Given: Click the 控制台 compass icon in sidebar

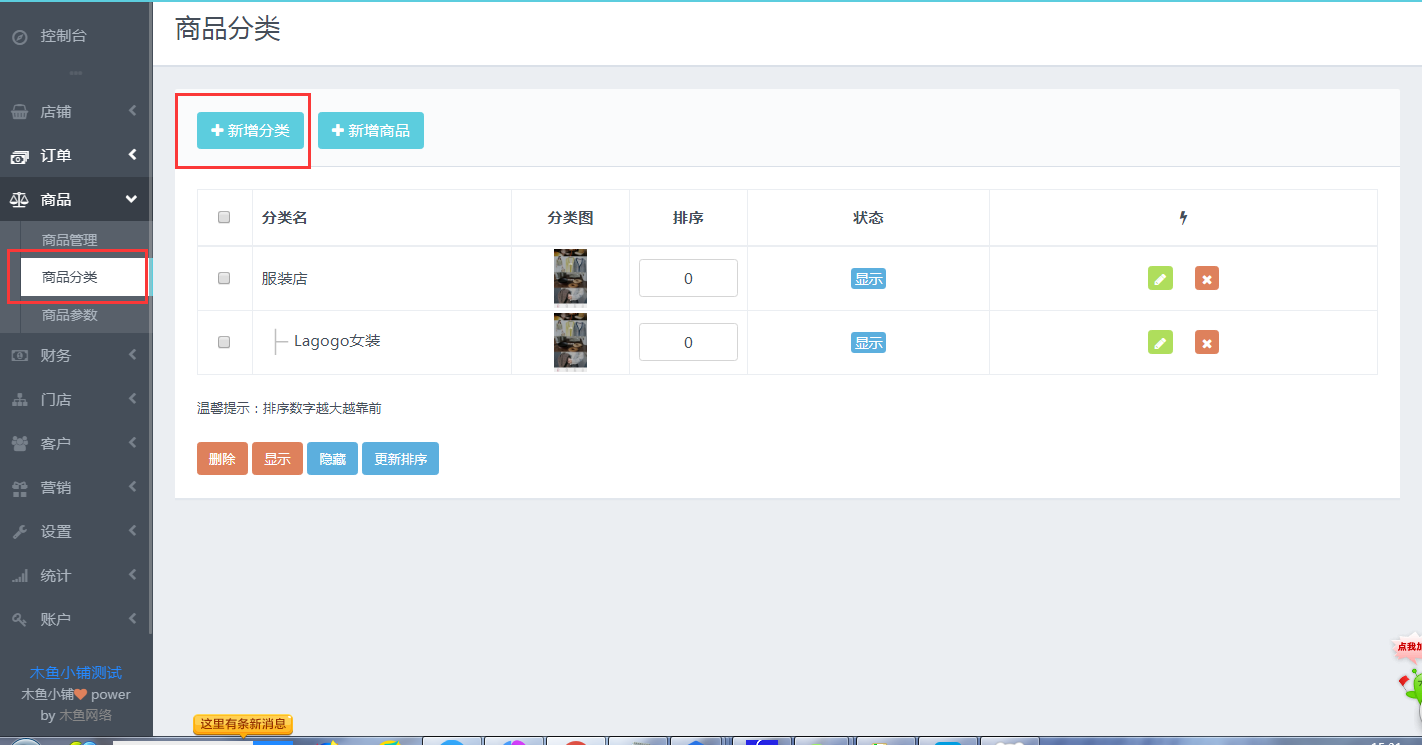Looking at the screenshot, I should pyautogui.click(x=19, y=37).
